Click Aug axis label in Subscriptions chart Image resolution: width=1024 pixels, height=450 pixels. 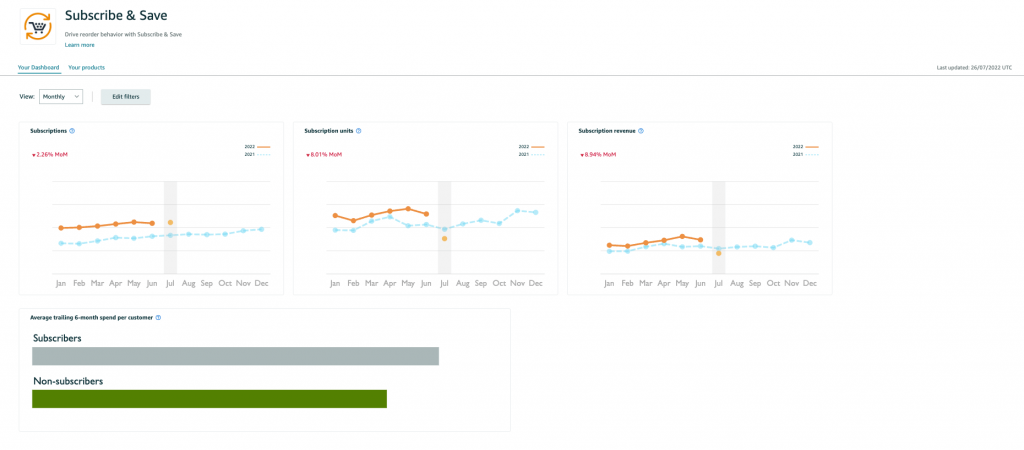pyautogui.click(x=188, y=284)
